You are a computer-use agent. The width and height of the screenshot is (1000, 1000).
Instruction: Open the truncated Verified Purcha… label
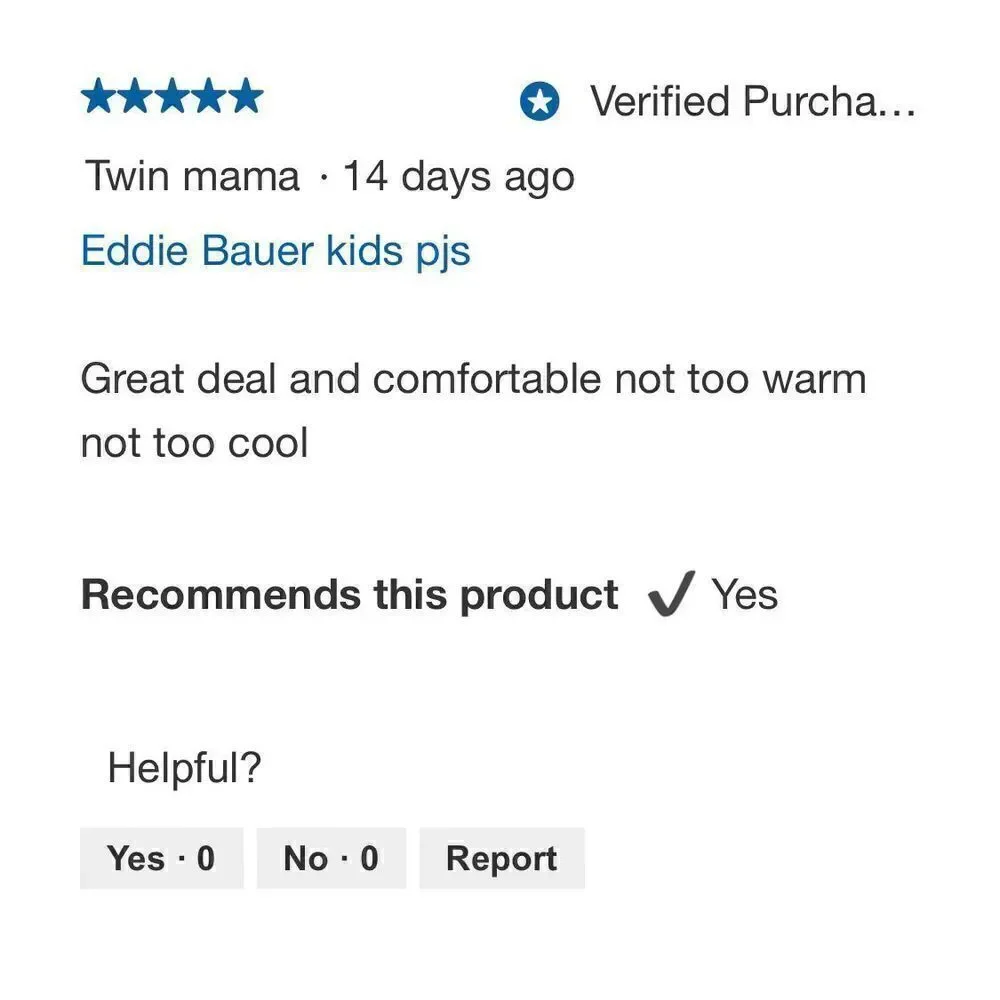(x=753, y=101)
